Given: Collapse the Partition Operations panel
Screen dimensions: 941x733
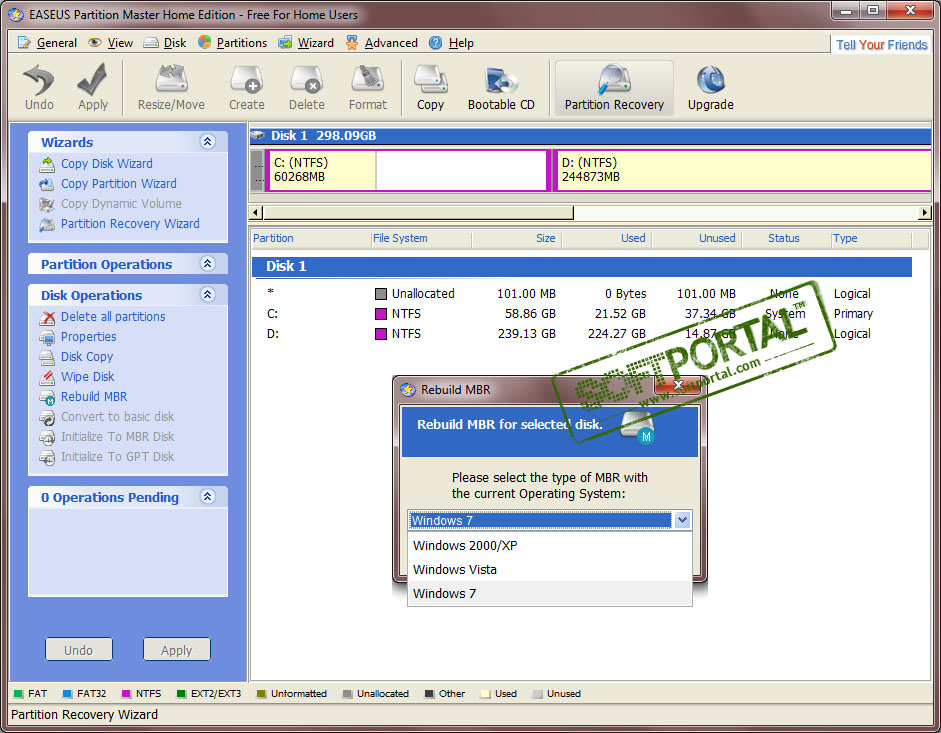Looking at the screenshot, I should point(207,264).
